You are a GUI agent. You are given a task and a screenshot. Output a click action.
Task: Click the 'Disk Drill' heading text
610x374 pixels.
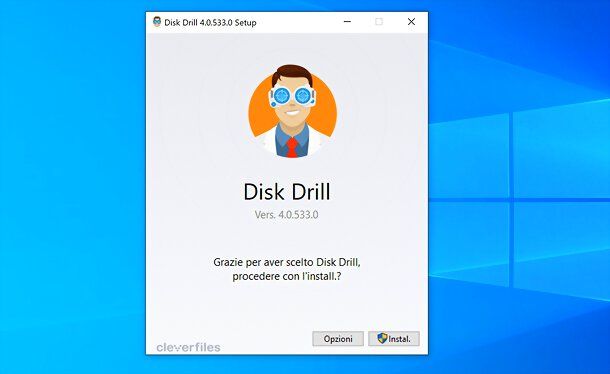[x=287, y=191]
